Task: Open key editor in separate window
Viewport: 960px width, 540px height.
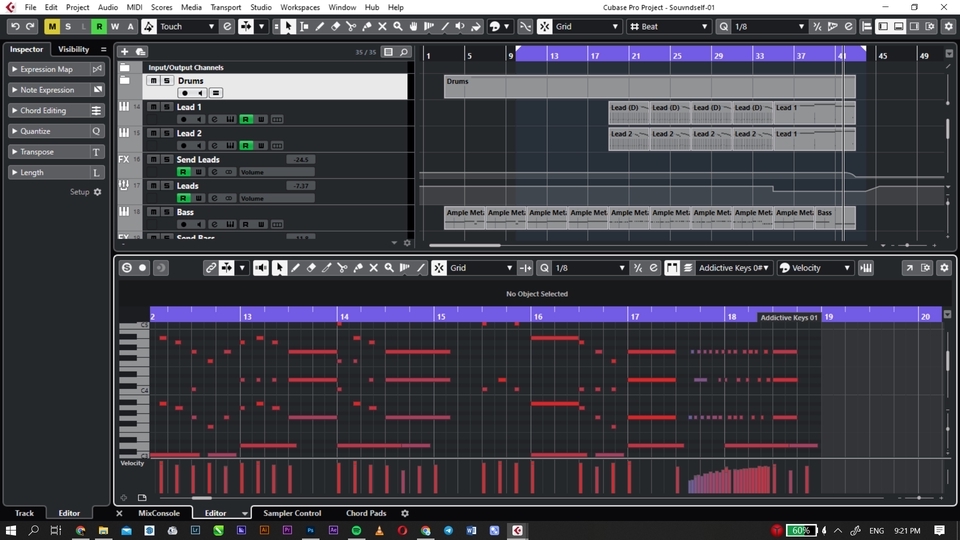Action: click(x=910, y=268)
